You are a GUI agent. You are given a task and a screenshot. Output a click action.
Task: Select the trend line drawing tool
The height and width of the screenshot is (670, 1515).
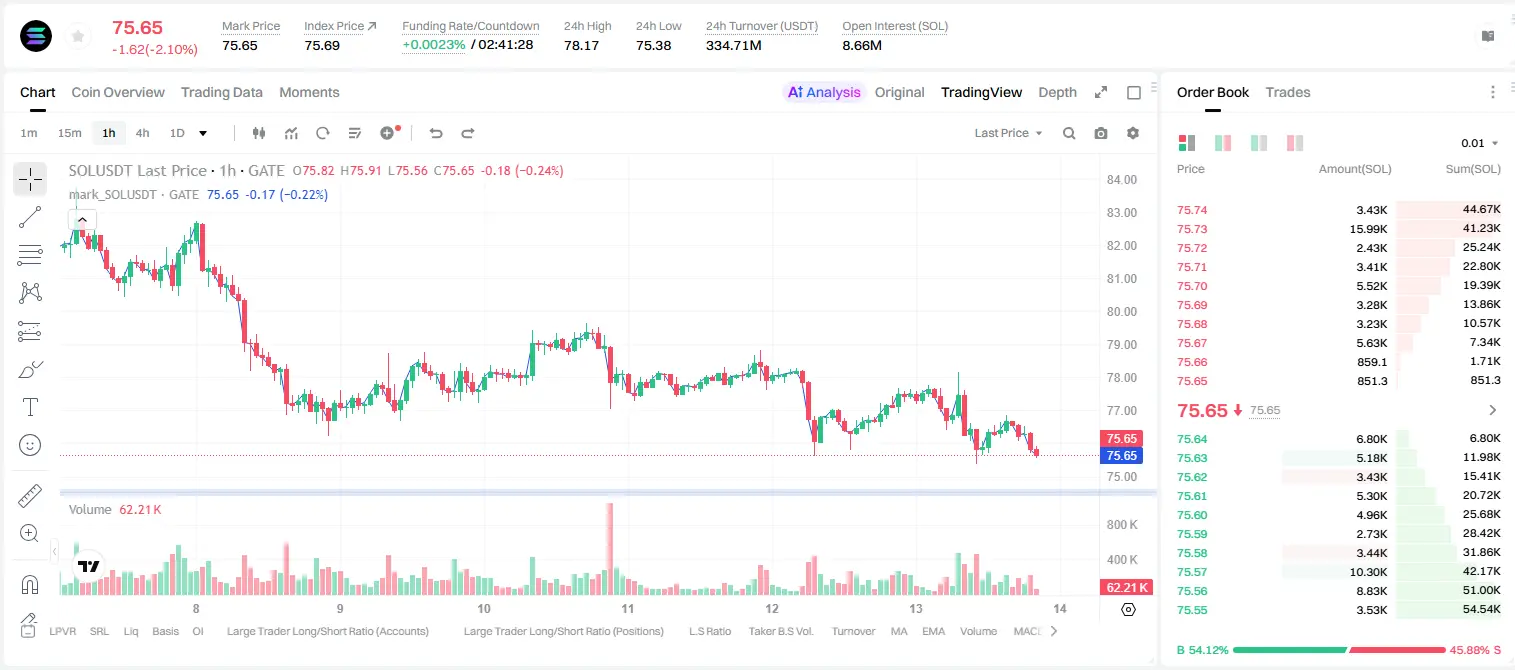30,217
